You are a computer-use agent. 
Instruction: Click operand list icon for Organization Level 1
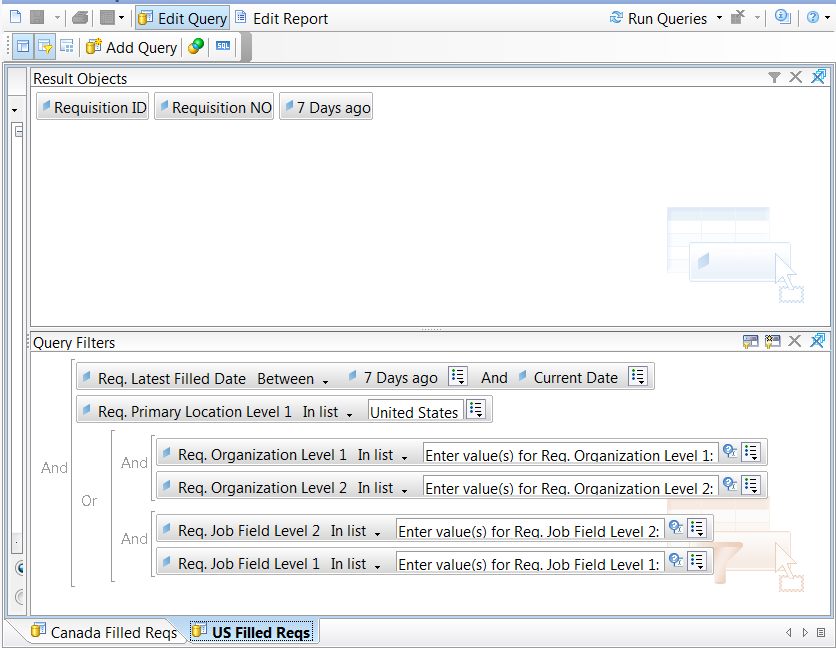(751, 452)
